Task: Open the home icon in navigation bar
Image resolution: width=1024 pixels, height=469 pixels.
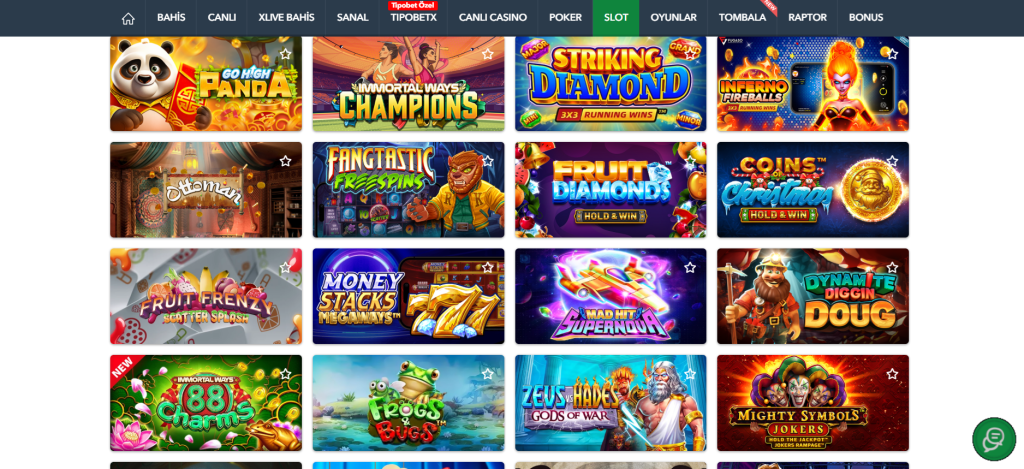Action: tap(128, 18)
